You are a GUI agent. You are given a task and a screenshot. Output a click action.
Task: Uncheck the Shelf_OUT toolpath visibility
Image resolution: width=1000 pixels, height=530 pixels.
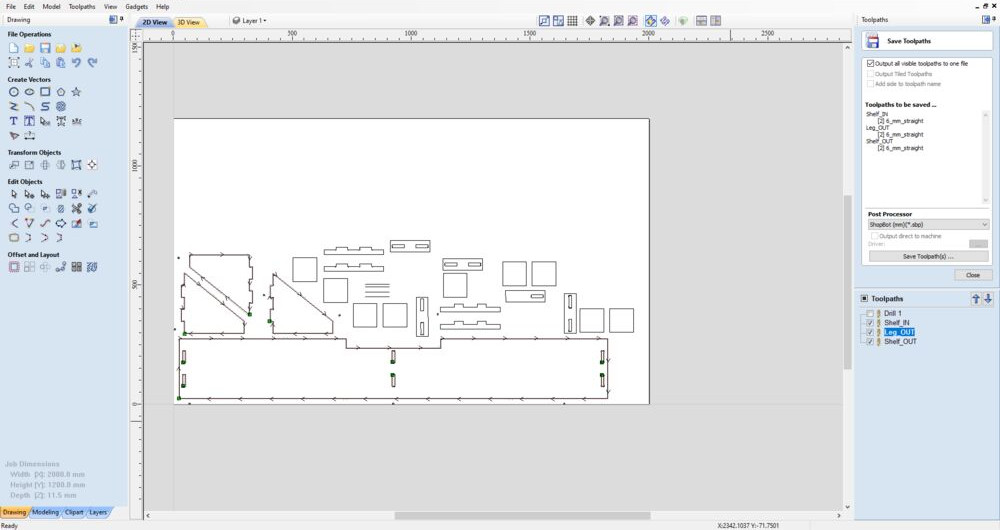pos(871,342)
